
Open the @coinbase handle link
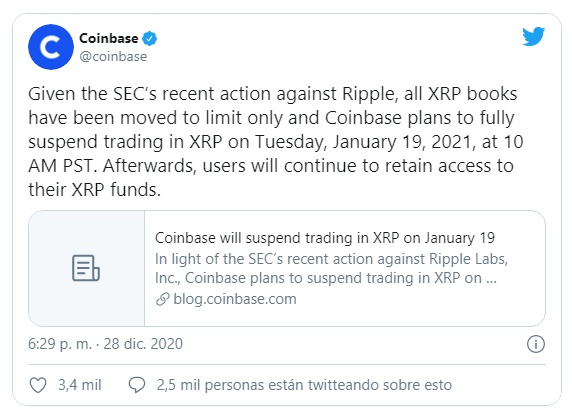pos(113,57)
